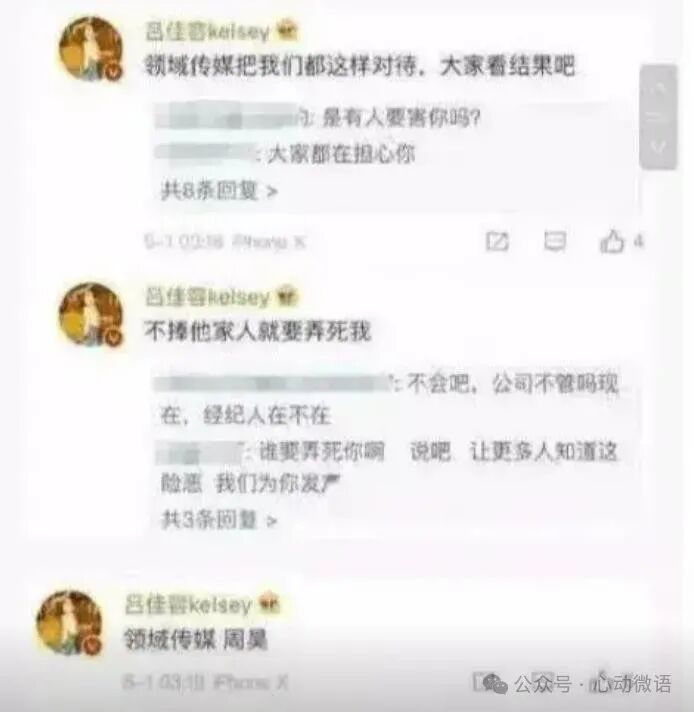This screenshot has height=712, width=694.
Task: Select the reply 大家都在担心你
Action: (341, 154)
